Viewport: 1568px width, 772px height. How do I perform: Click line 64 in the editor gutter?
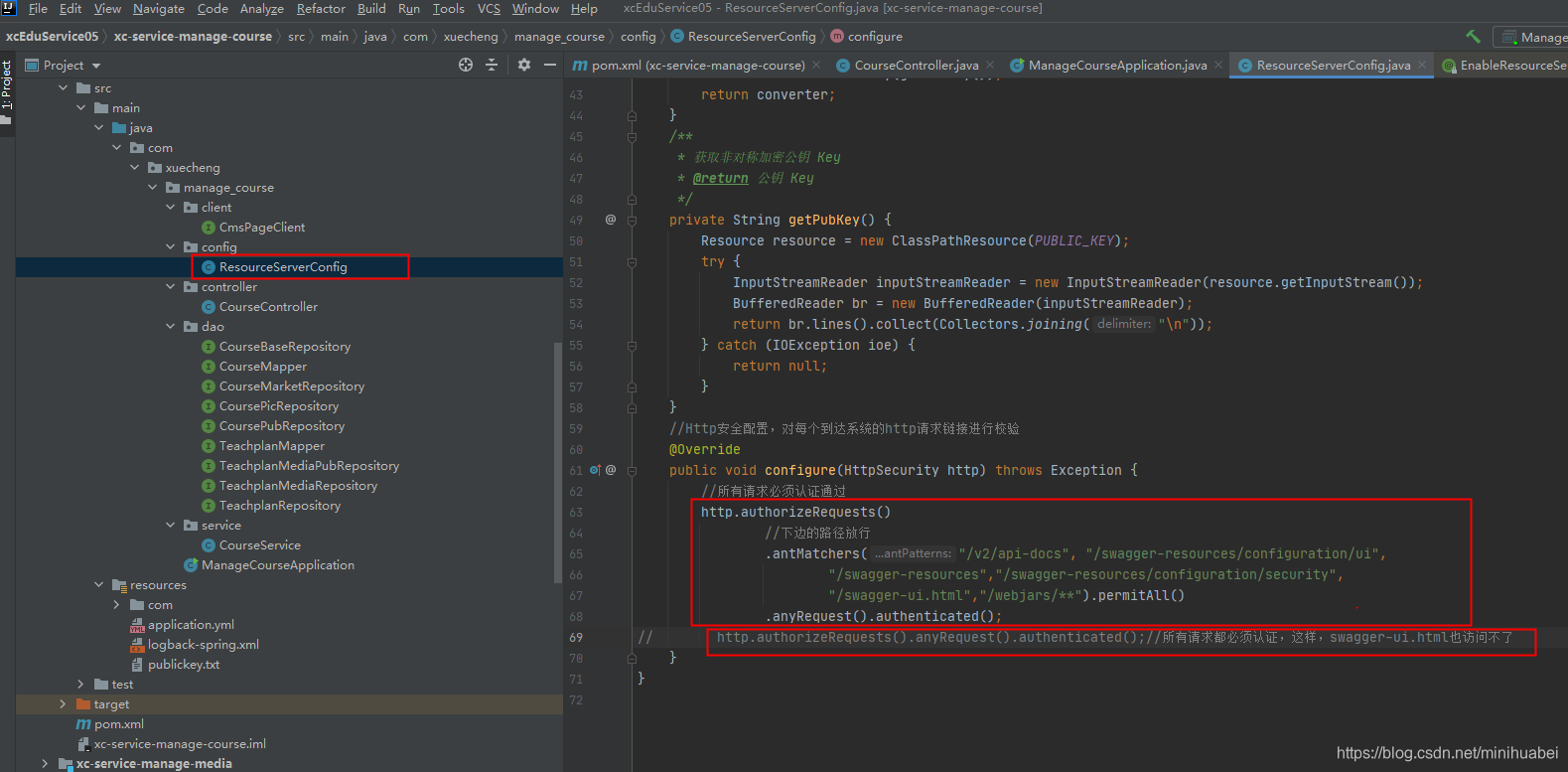point(577,534)
